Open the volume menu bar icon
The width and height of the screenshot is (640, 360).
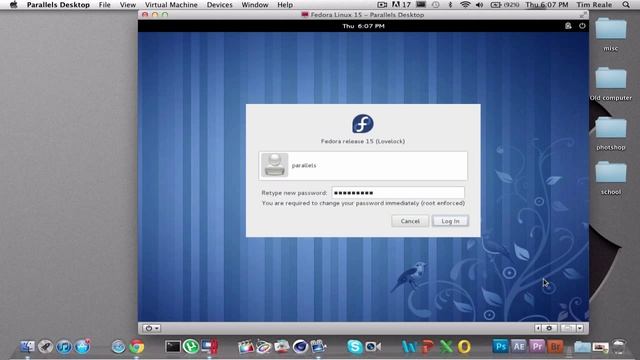(480, 5)
